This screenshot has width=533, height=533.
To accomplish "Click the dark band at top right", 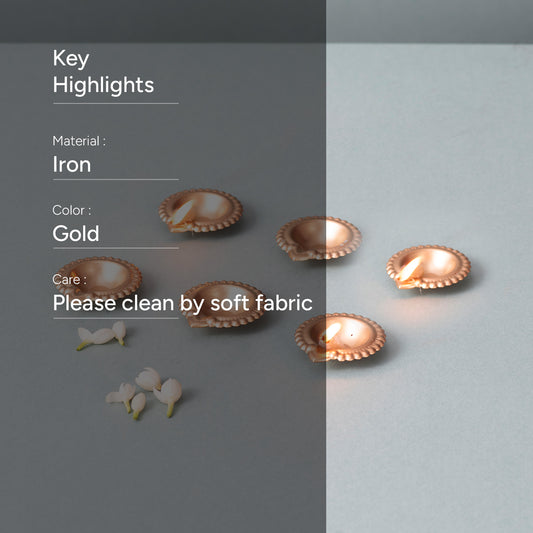I will coord(430,21).
